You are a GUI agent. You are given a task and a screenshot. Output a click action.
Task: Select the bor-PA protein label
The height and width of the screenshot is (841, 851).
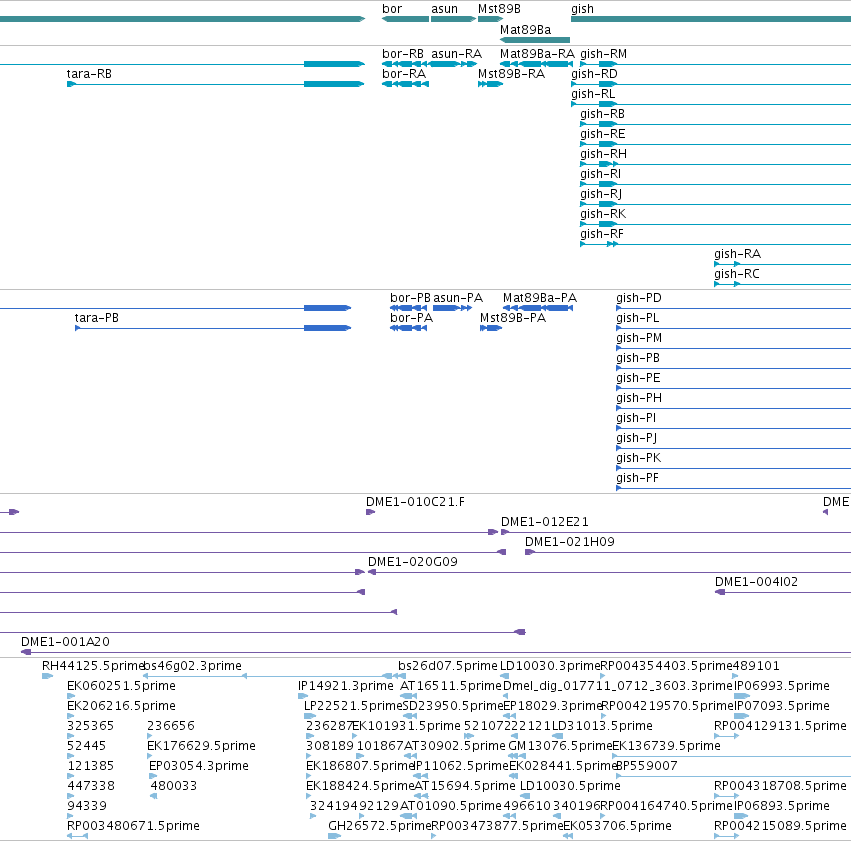[x=411, y=318]
